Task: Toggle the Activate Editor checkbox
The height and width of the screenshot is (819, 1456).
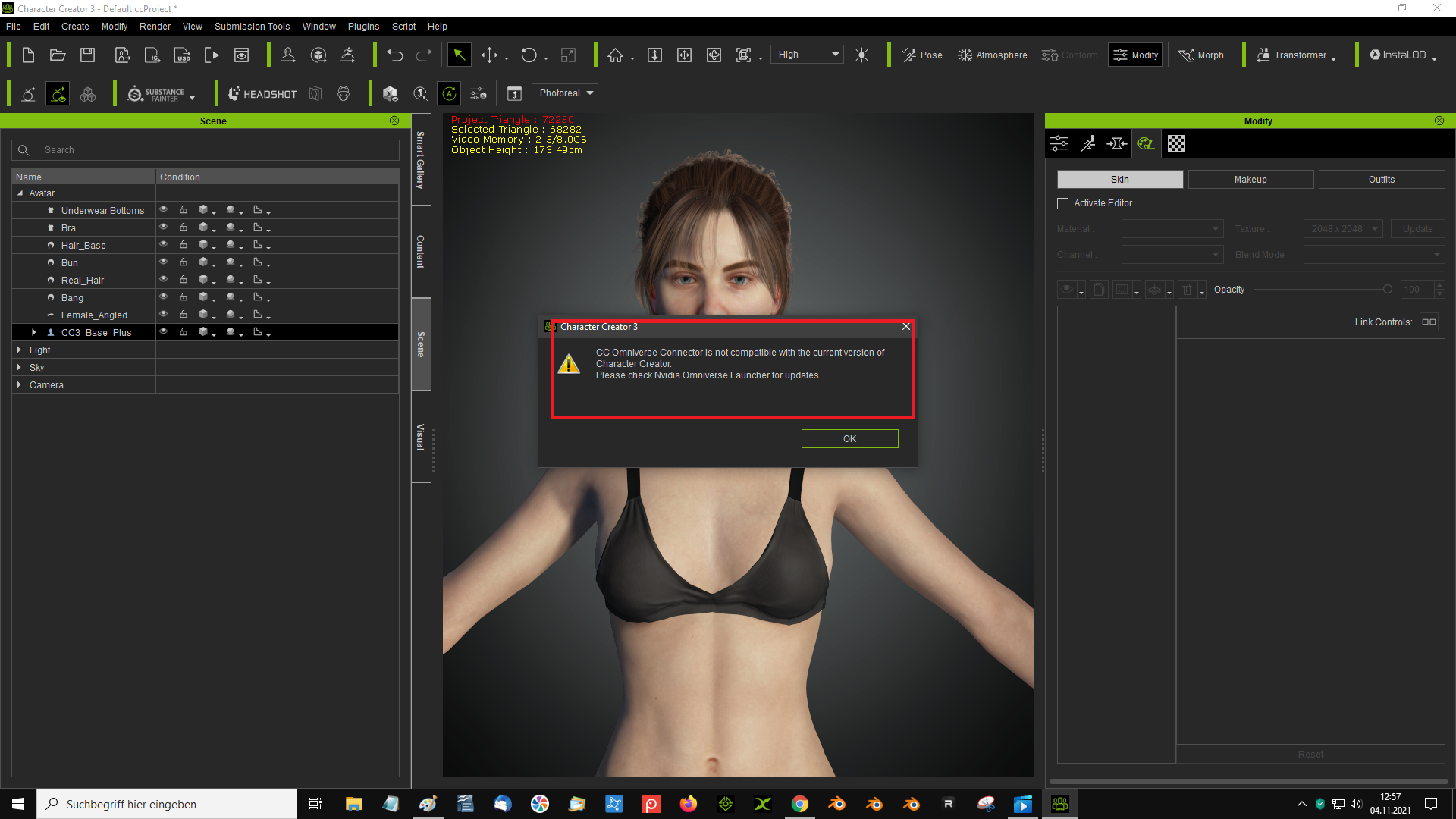Action: tap(1062, 203)
